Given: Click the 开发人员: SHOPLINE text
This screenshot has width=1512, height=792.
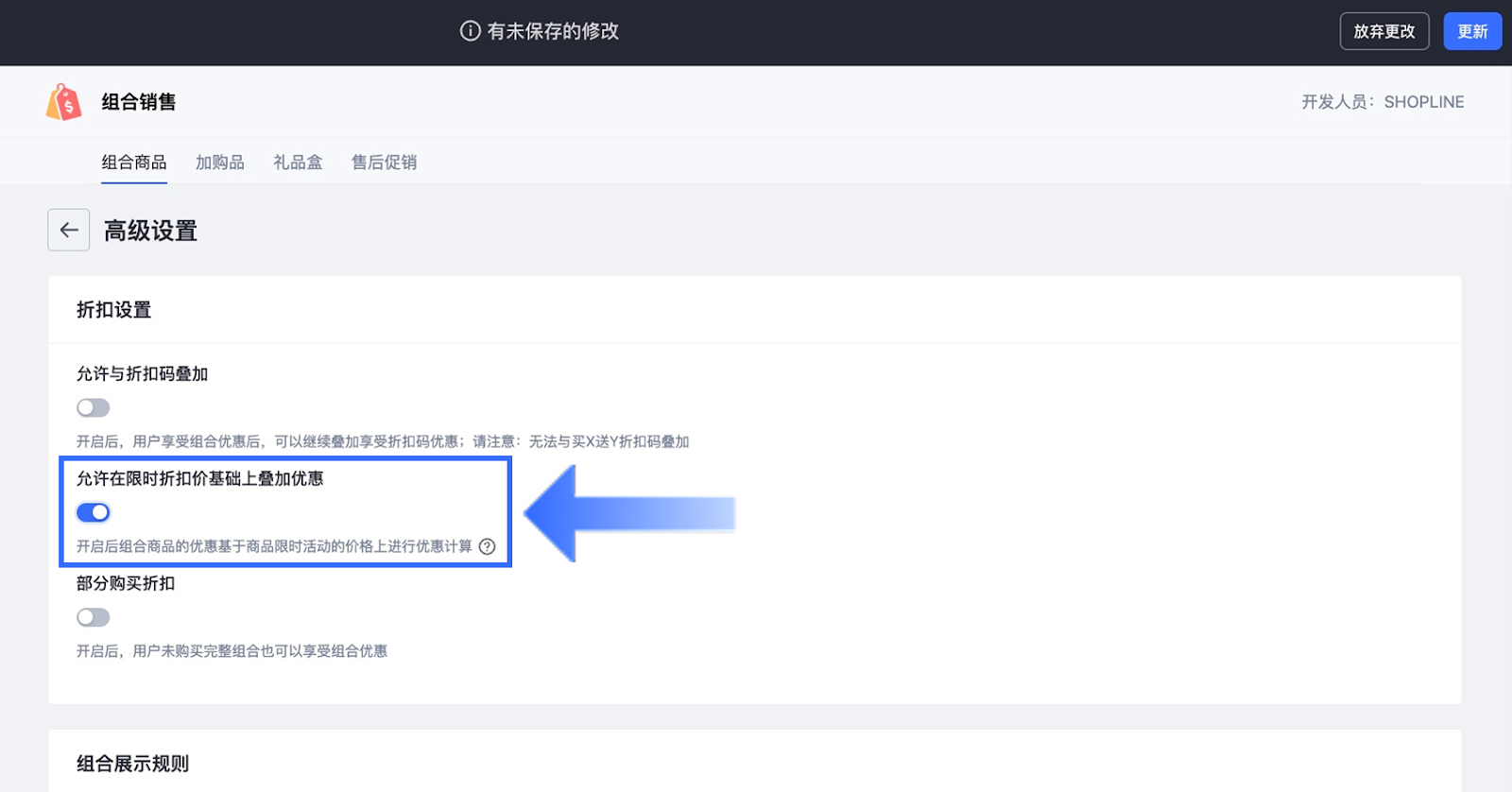Looking at the screenshot, I should [1382, 102].
